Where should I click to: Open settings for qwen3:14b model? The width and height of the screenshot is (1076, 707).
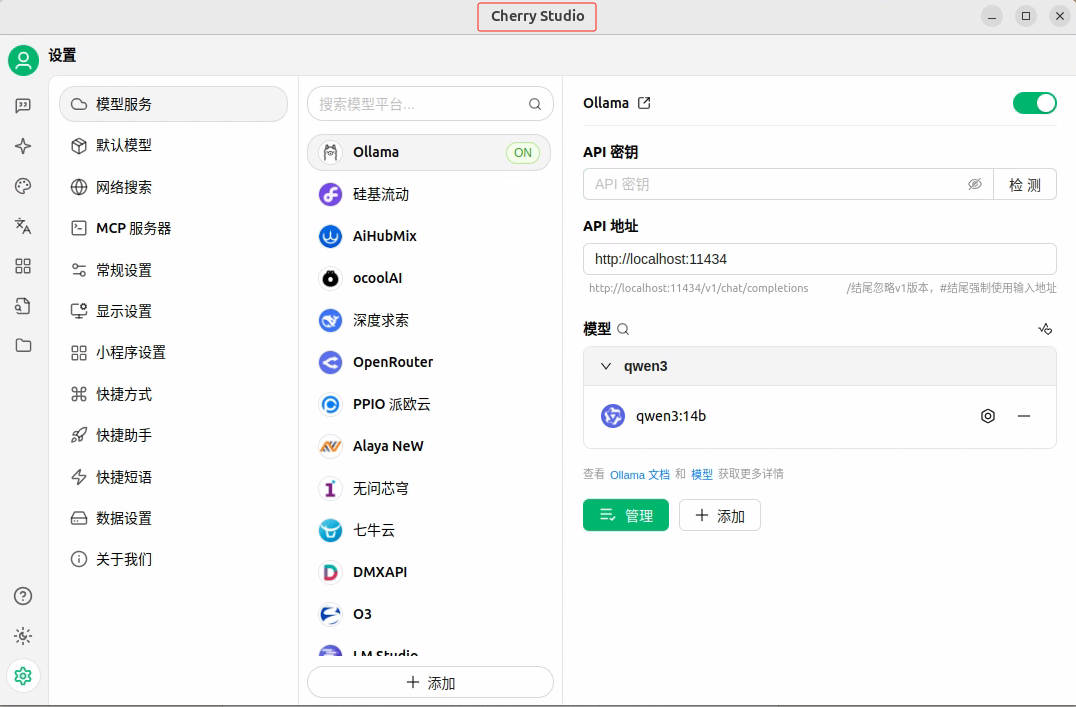click(987, 416)
